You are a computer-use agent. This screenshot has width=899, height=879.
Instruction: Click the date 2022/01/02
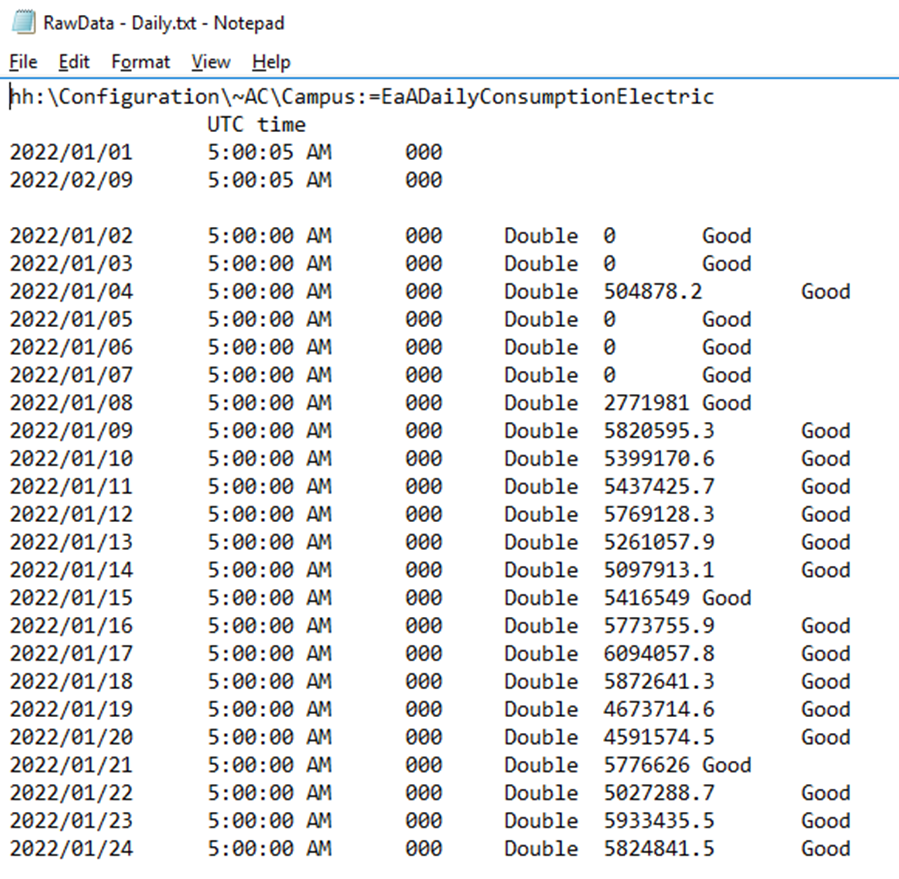pos(71,236)
